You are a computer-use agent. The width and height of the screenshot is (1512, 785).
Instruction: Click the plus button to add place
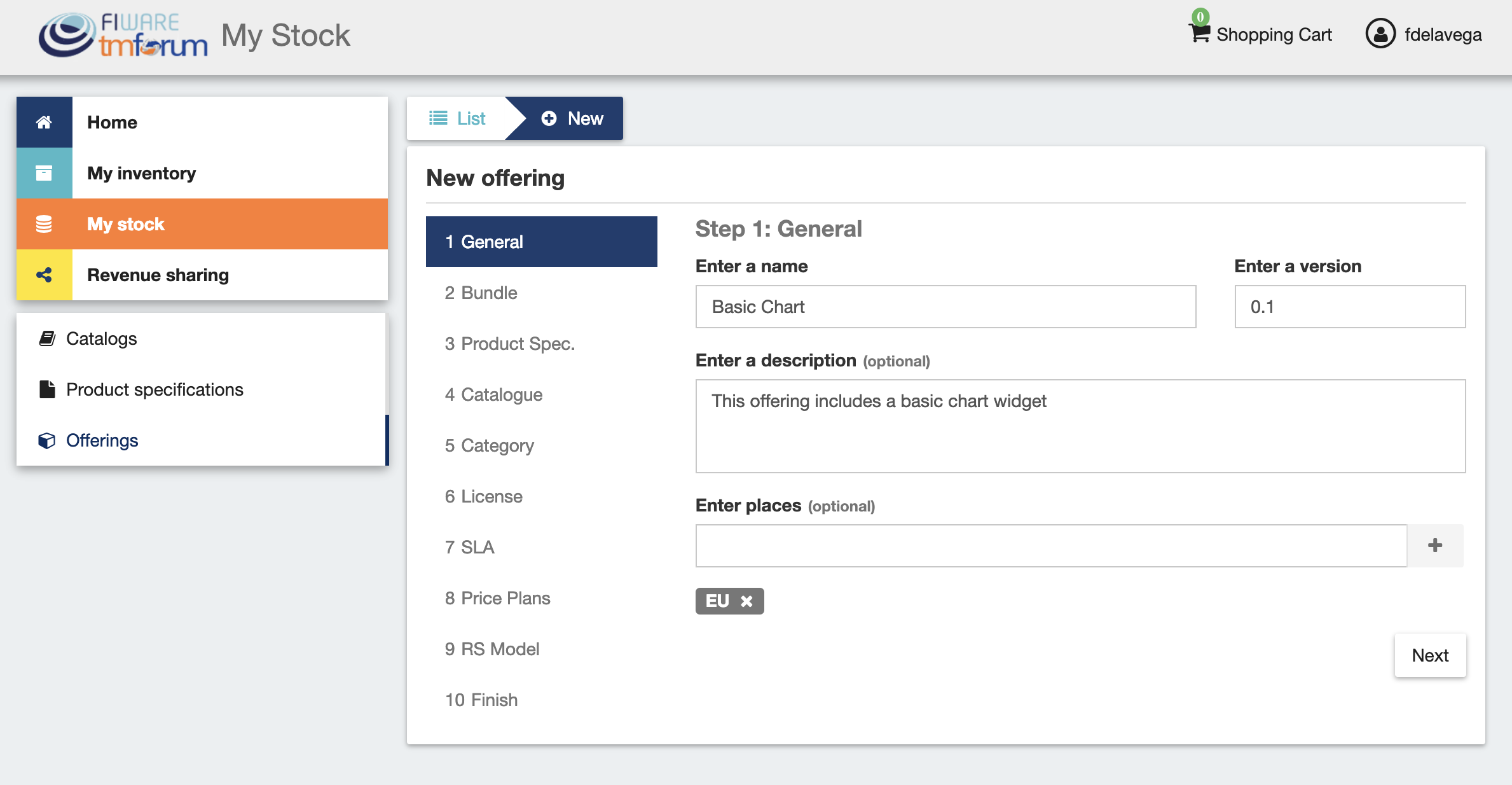[x=1436, y=545]
